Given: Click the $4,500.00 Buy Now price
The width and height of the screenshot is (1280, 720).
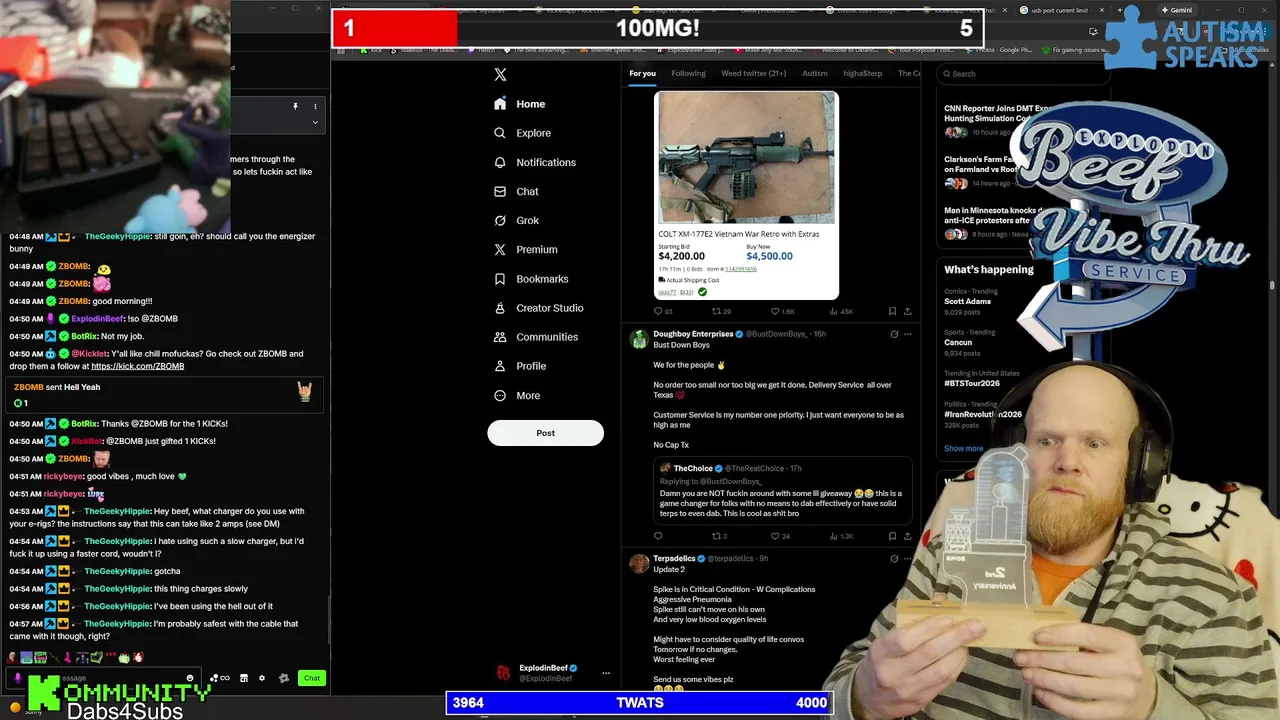Looking at the screenshot, I should click(x=769, y=256).
